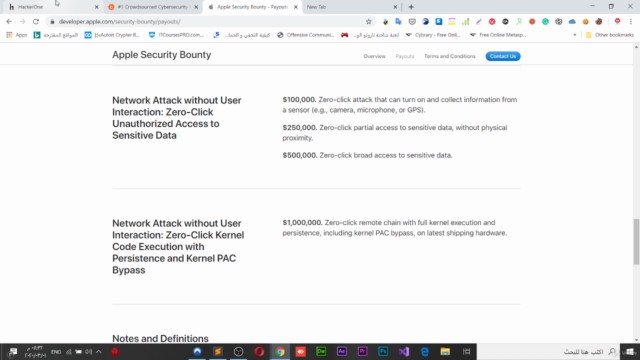The image size is (640, 360).
Task: Select the $500,000. payout amount text
Action: [x=300, y=155]
